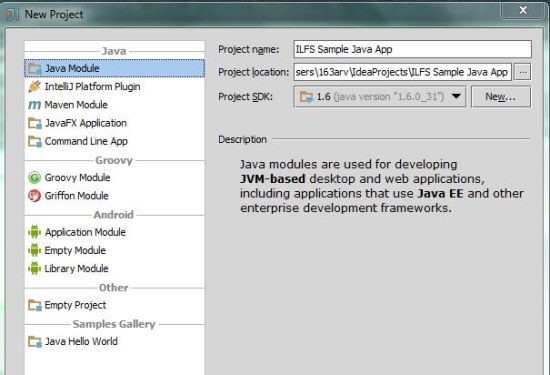Viewport: 550px width, 375px height.
Task: Open the Project SDK dropdown arrow
Action: tap(456, 96)
